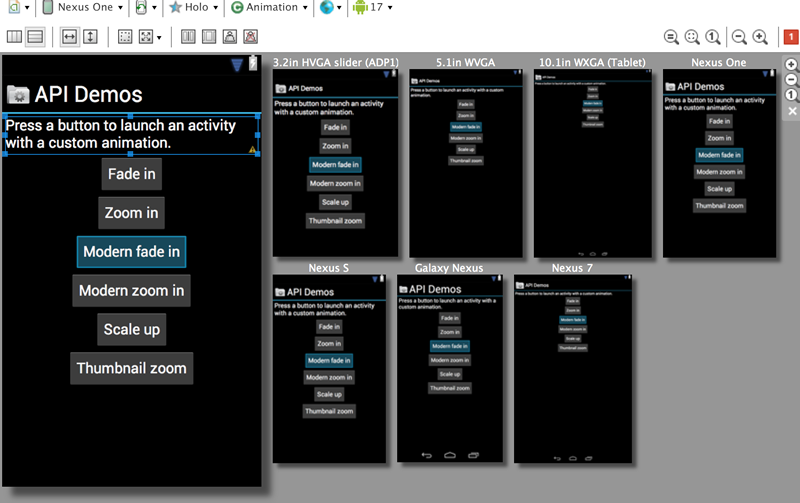800x503 pixels.
Task: Toggle fill width horizontal arrow icon
Action: click(69, 37)
